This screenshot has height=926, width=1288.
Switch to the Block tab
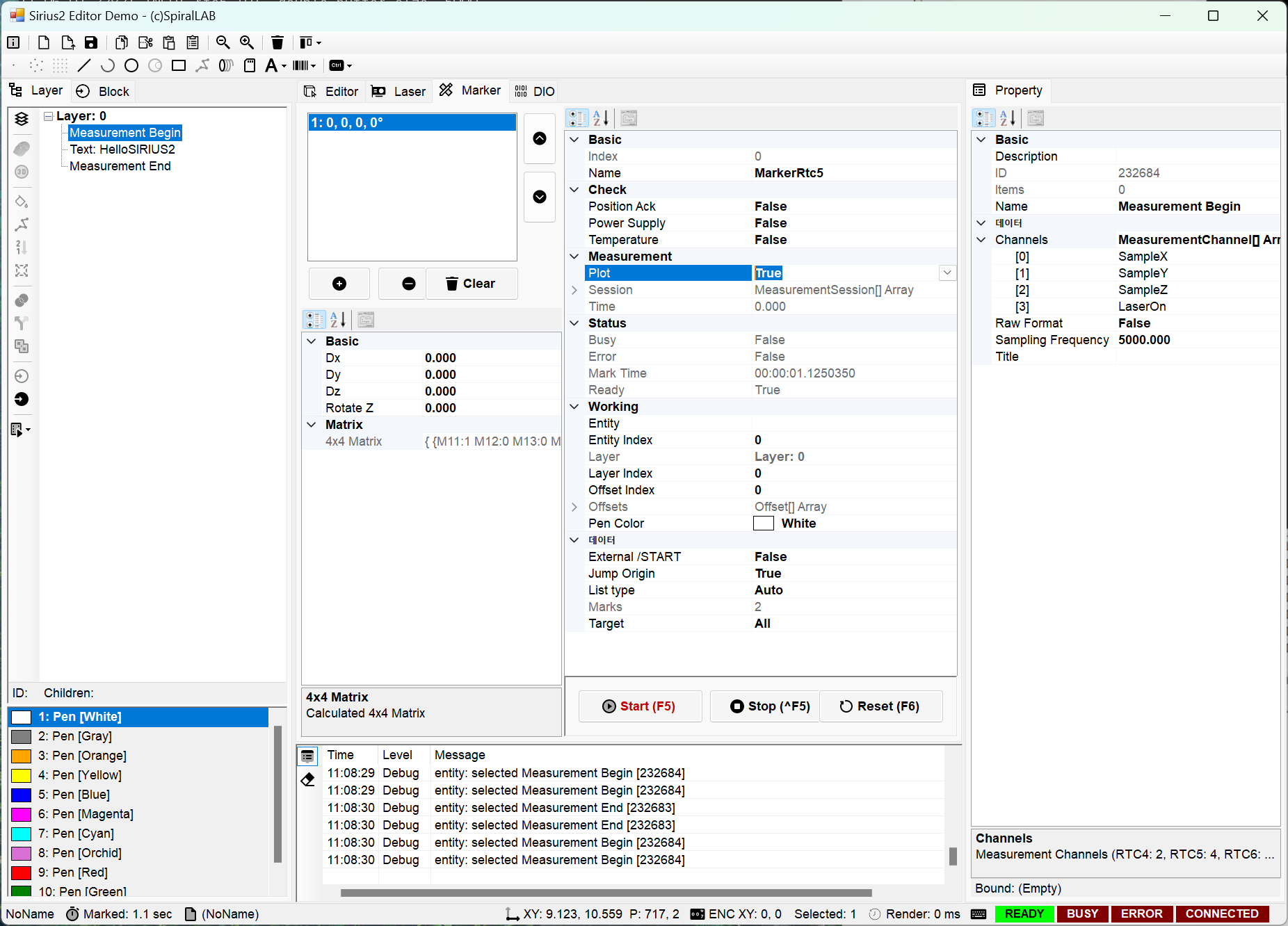click(x=103, y=91)
